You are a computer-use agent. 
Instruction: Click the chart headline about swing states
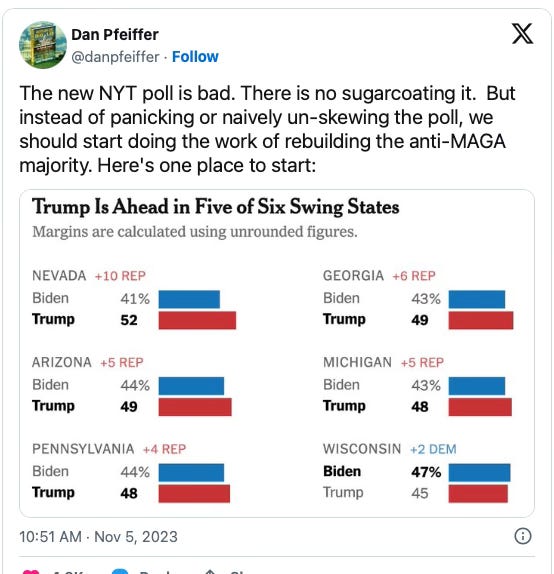click(215, 206)
